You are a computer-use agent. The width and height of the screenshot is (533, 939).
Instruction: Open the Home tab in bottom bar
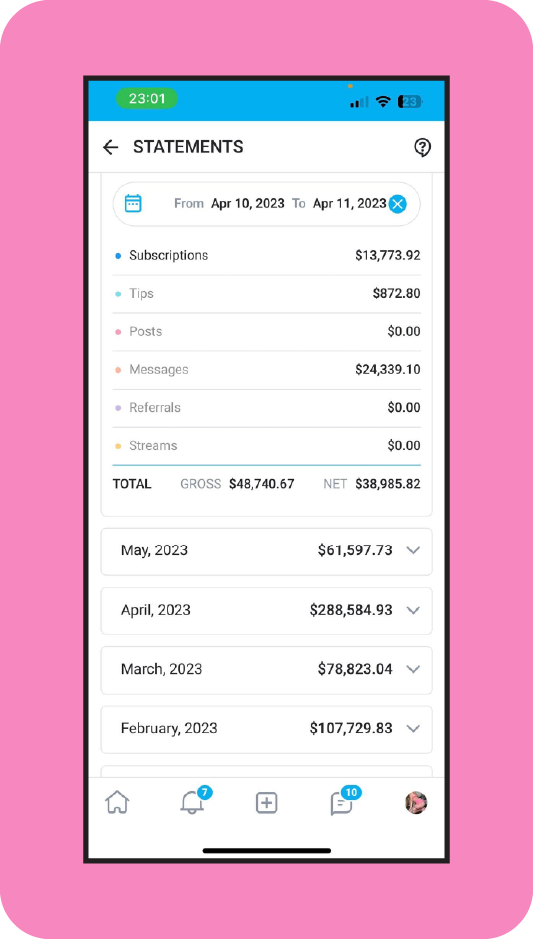click(117, 802)
